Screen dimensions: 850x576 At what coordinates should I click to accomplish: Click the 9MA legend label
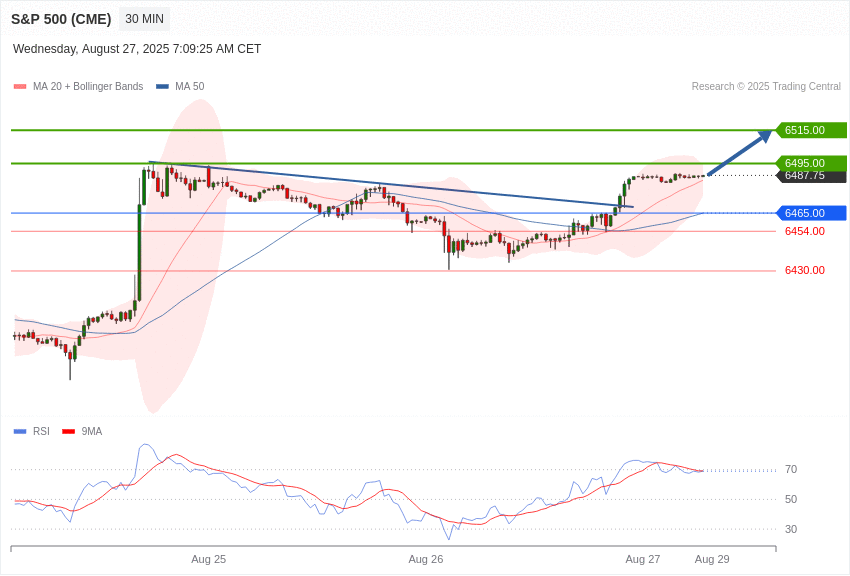[92, 431]
